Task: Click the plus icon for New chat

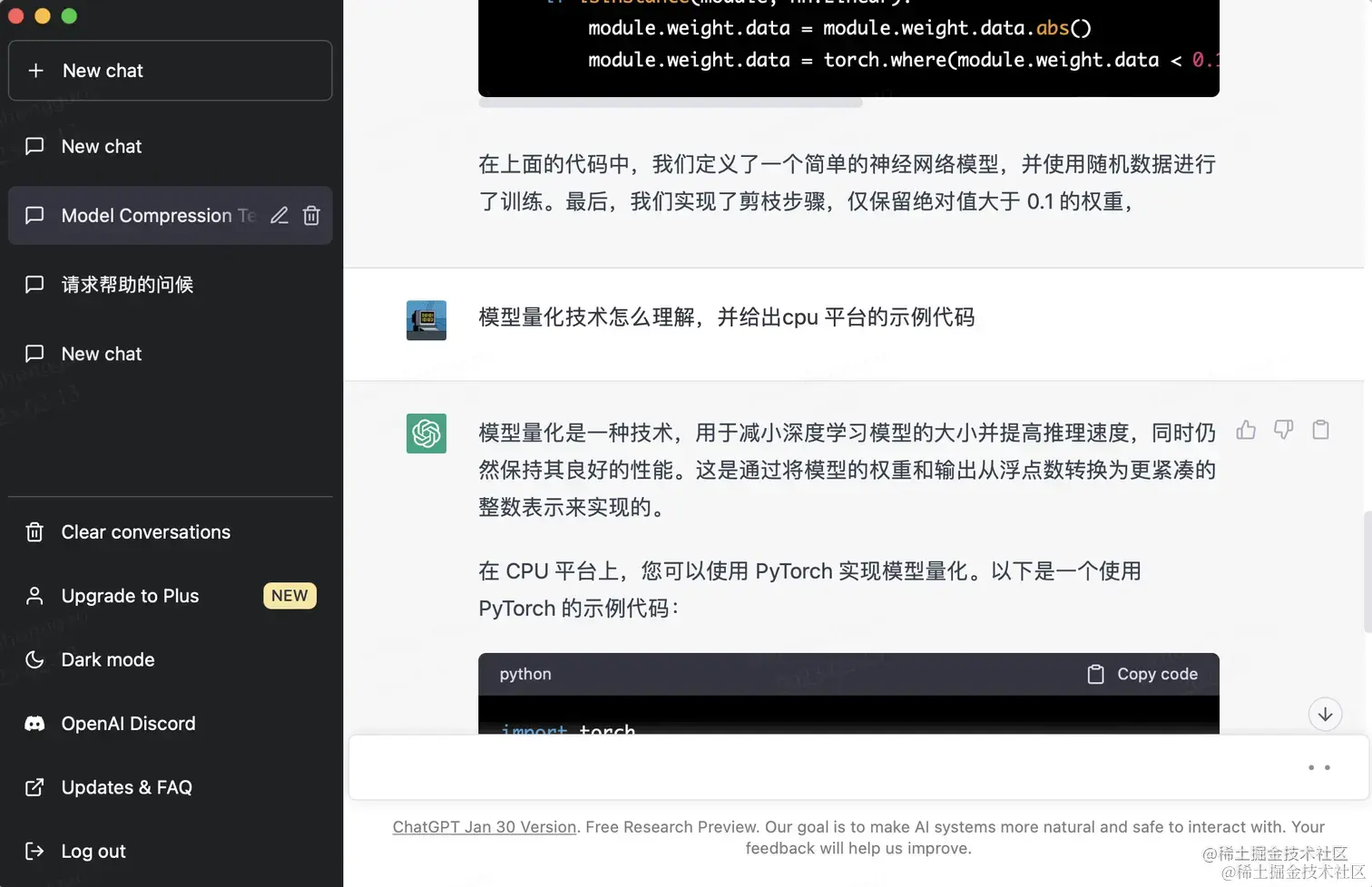Action: click(x=35, y=71)
